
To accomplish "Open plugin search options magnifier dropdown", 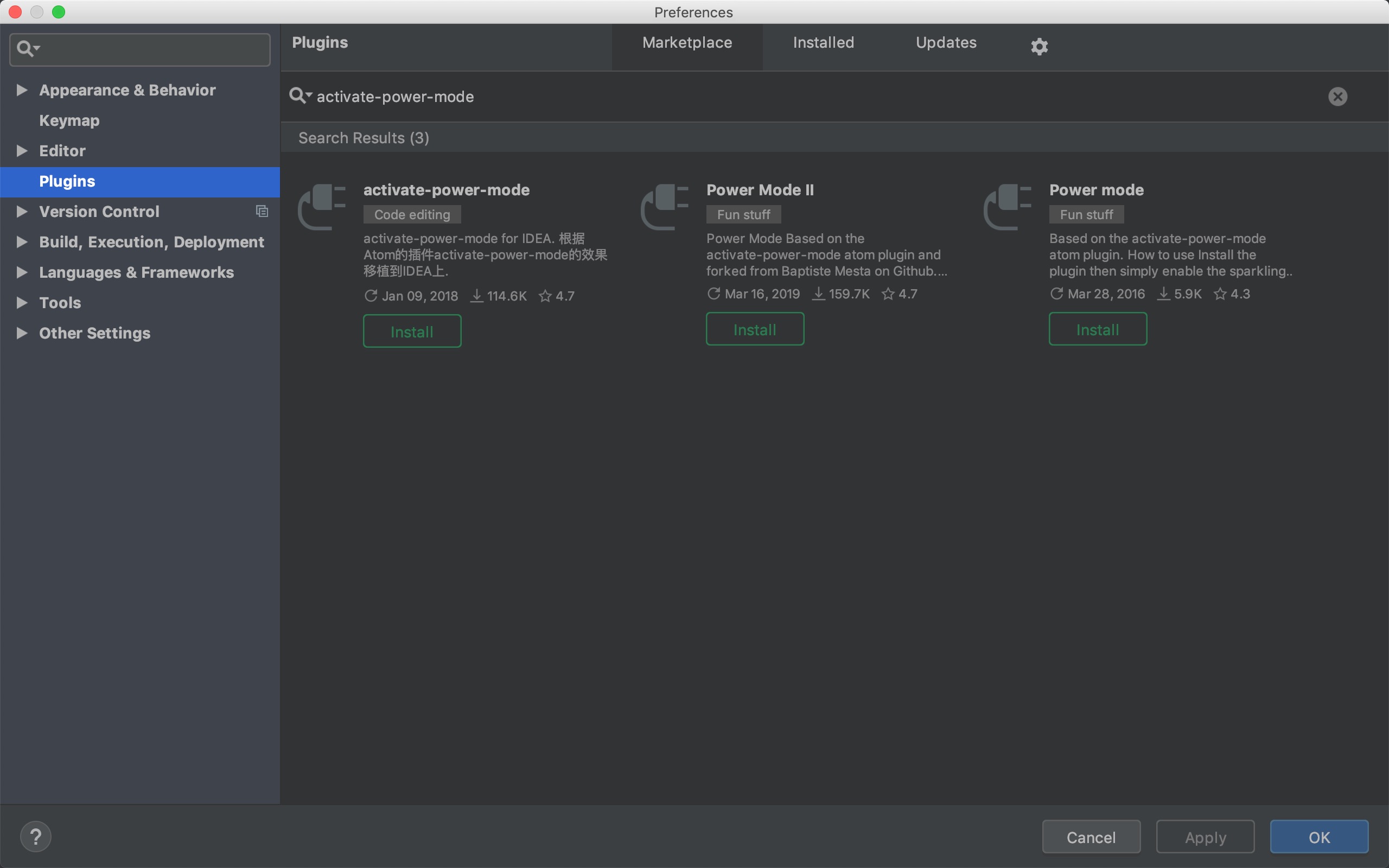I will point(301,96).
